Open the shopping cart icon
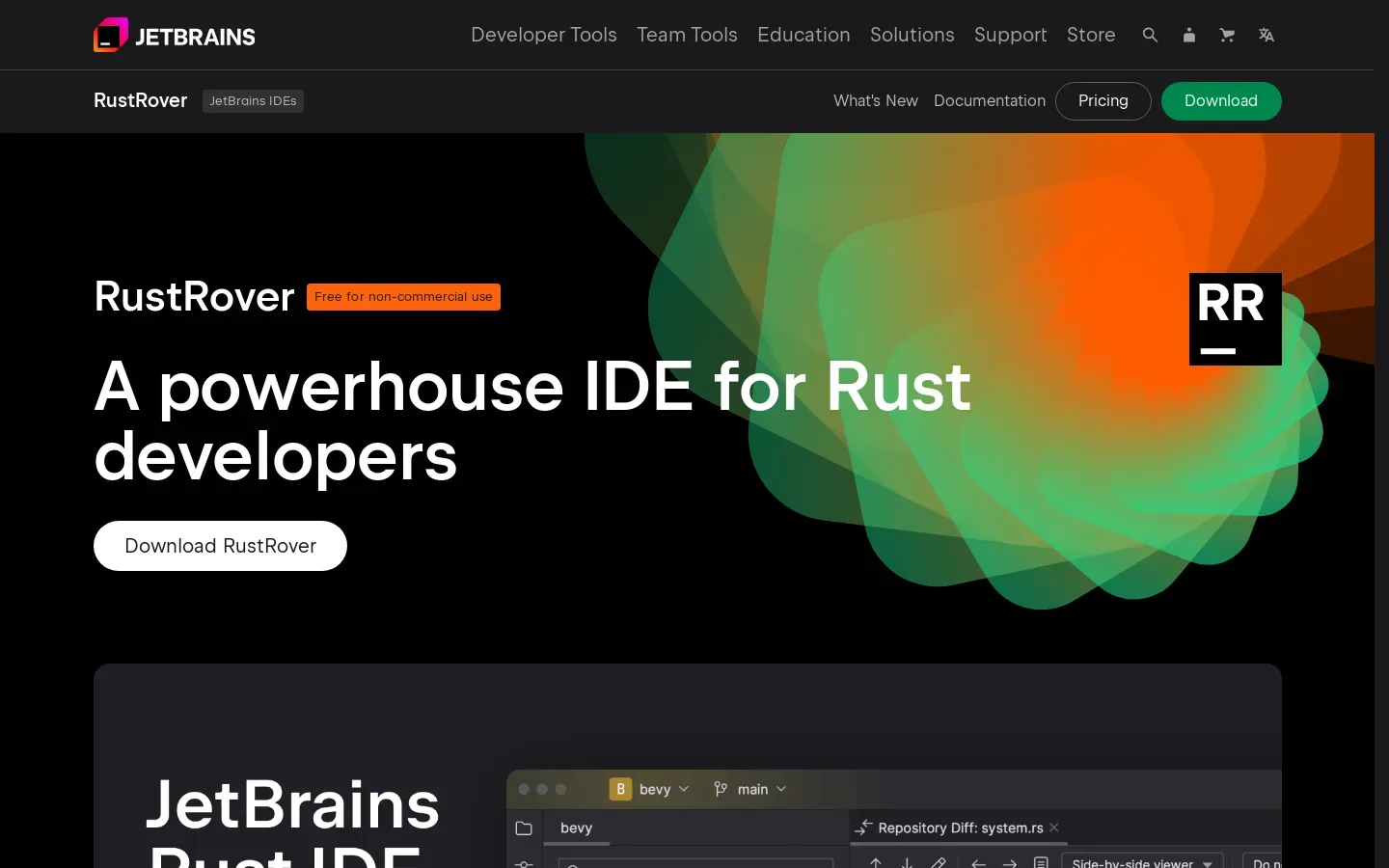This screenshot has width=1389, height=868. (1227, 35)
